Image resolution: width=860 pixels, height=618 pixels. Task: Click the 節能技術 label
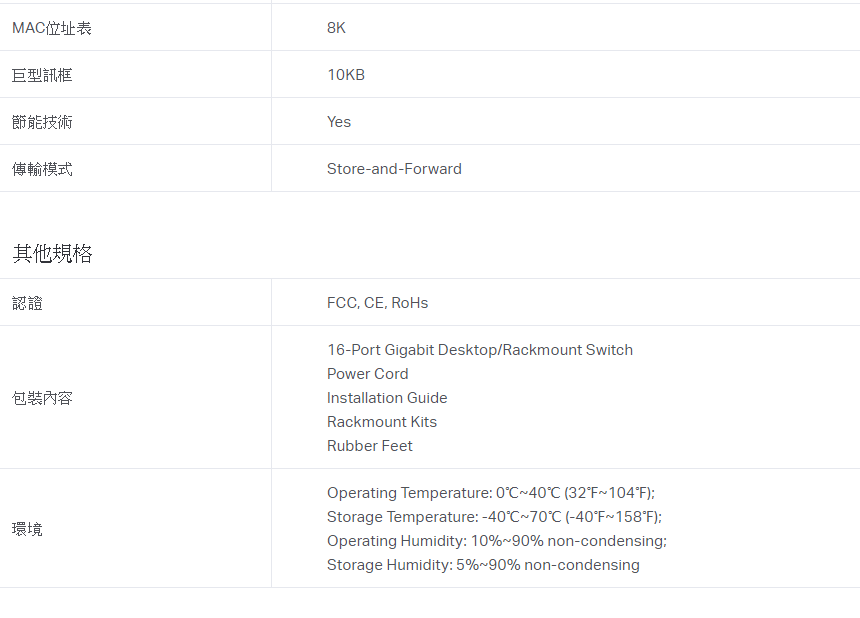(42, 122)
